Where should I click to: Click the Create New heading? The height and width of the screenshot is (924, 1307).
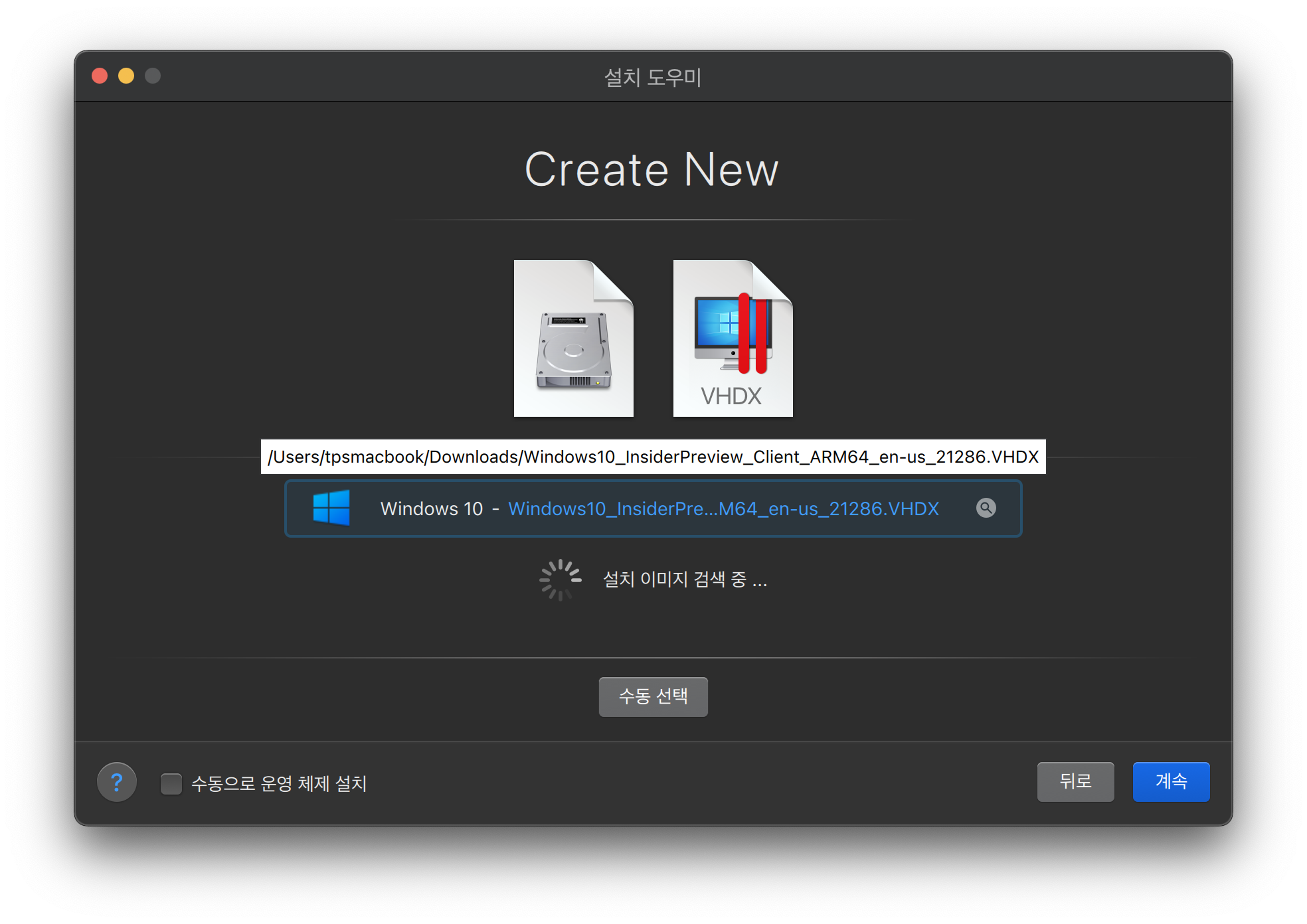(x=652, y=170)
